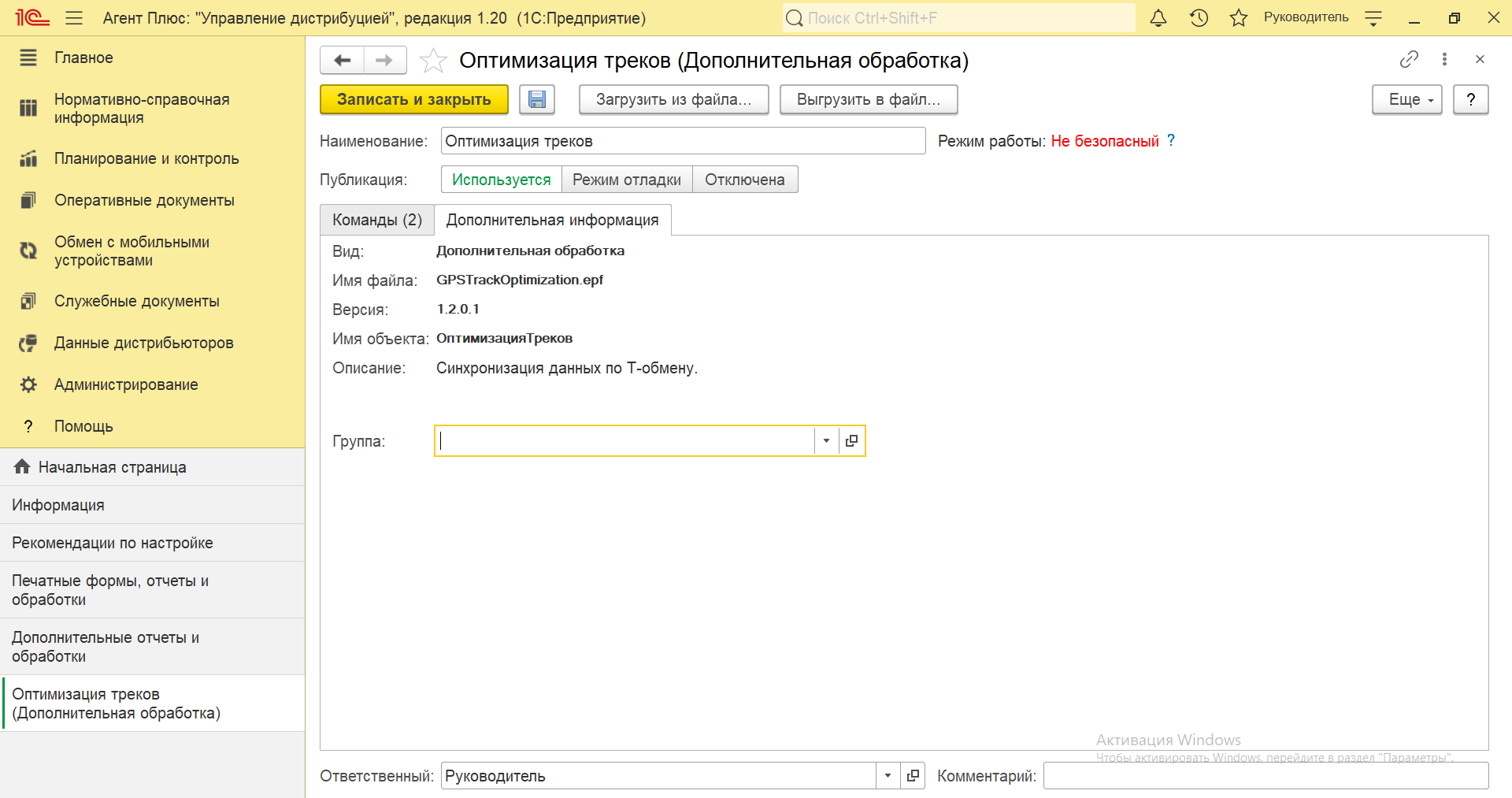Go forward with the right arrow
1512x798 pixels.
[384, 60]
